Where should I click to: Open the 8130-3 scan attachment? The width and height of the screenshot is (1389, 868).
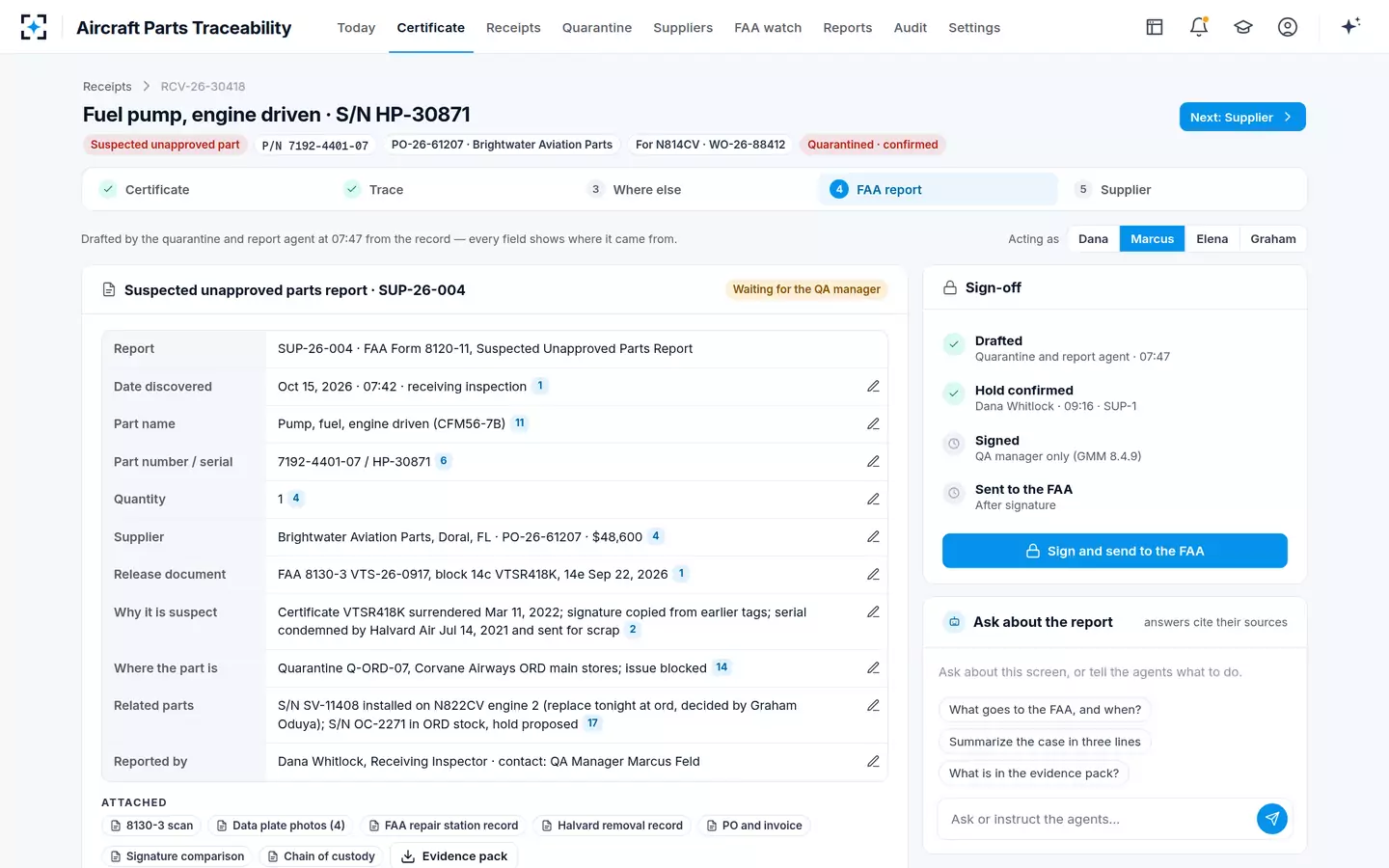(x=150, y=826)
